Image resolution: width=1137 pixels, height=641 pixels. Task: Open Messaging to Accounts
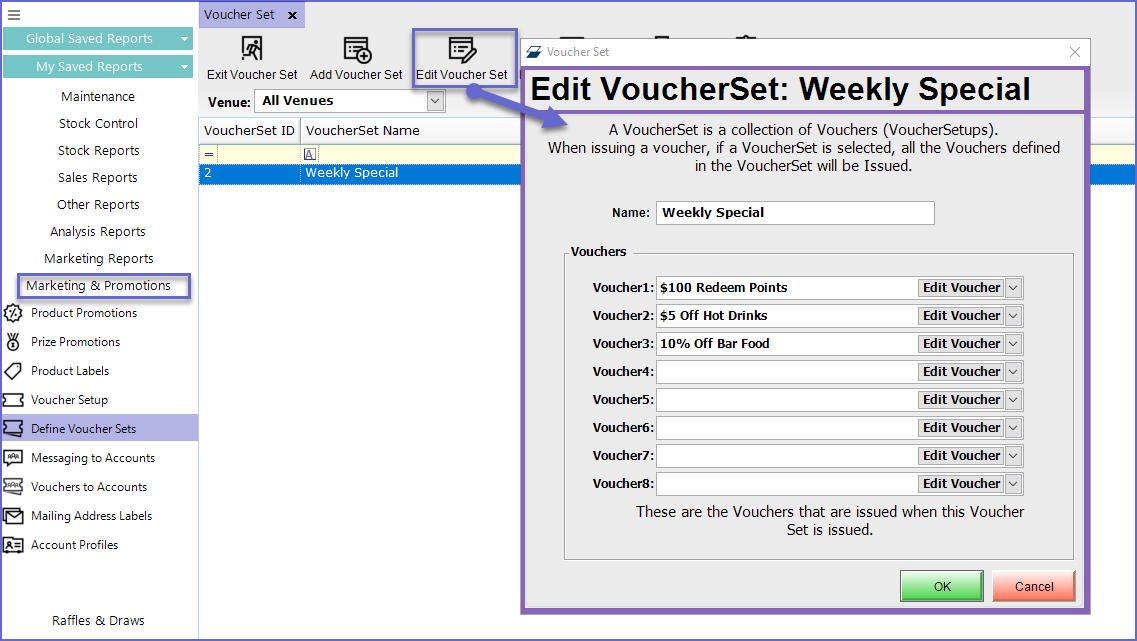93,458
